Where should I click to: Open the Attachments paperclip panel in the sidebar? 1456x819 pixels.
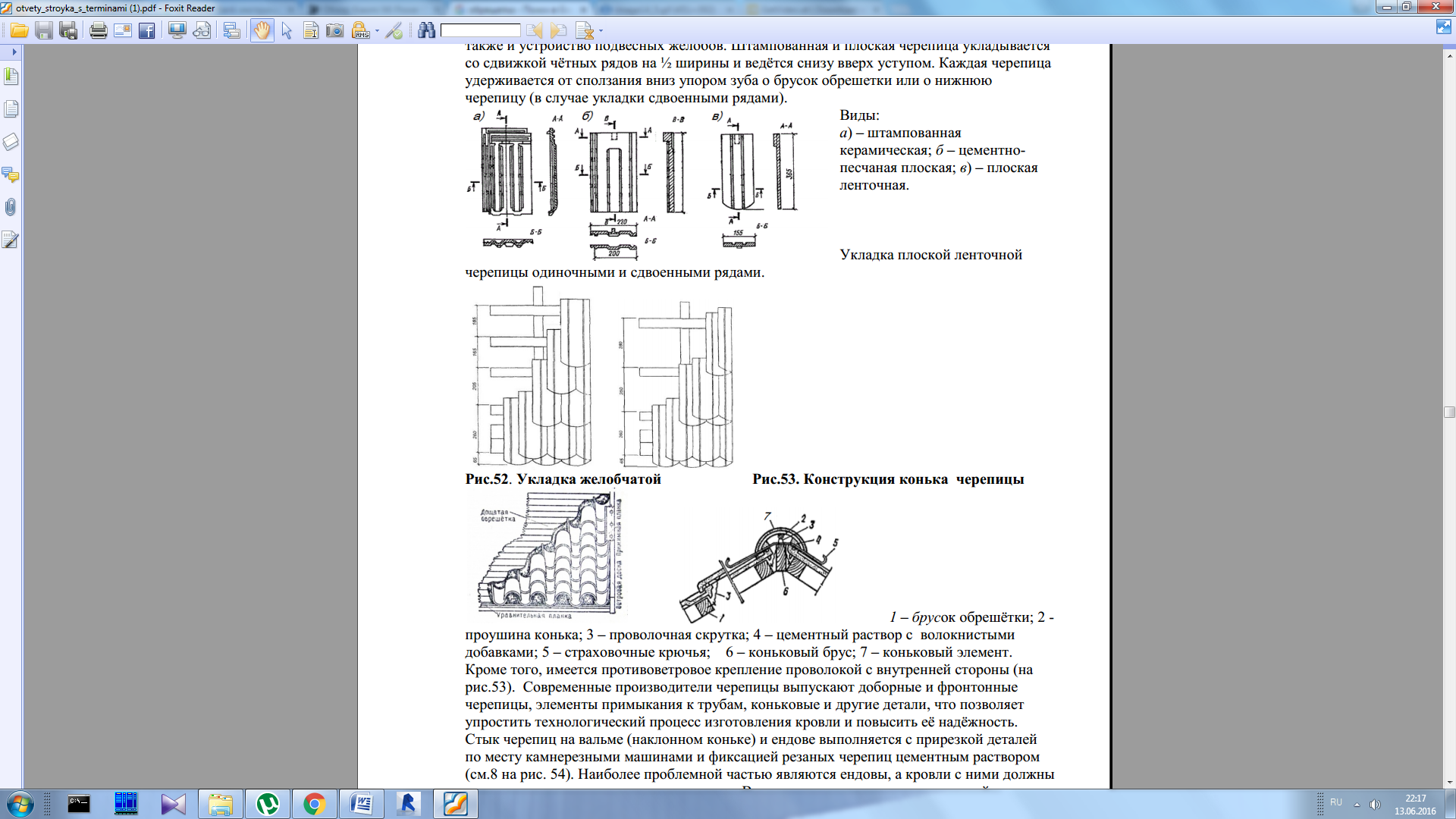tap(11, 207)
